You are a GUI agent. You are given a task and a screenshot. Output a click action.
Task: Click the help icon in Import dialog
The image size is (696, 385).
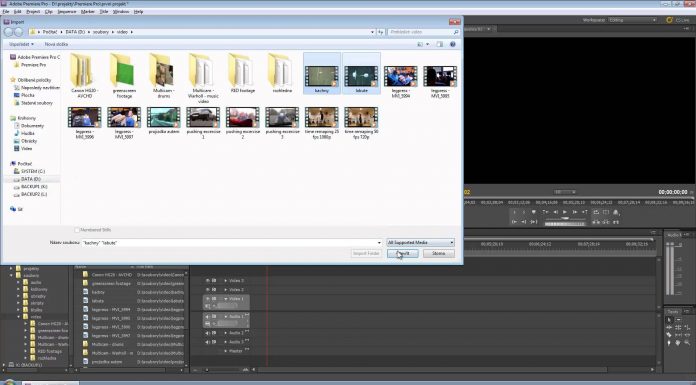pyautogui.click(x=453, y=44)
